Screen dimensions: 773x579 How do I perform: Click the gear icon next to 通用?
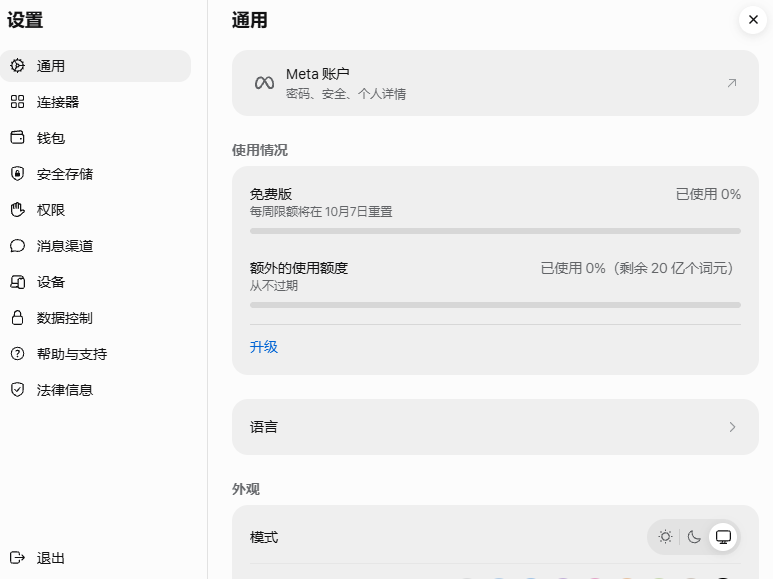tap(17, 66)
